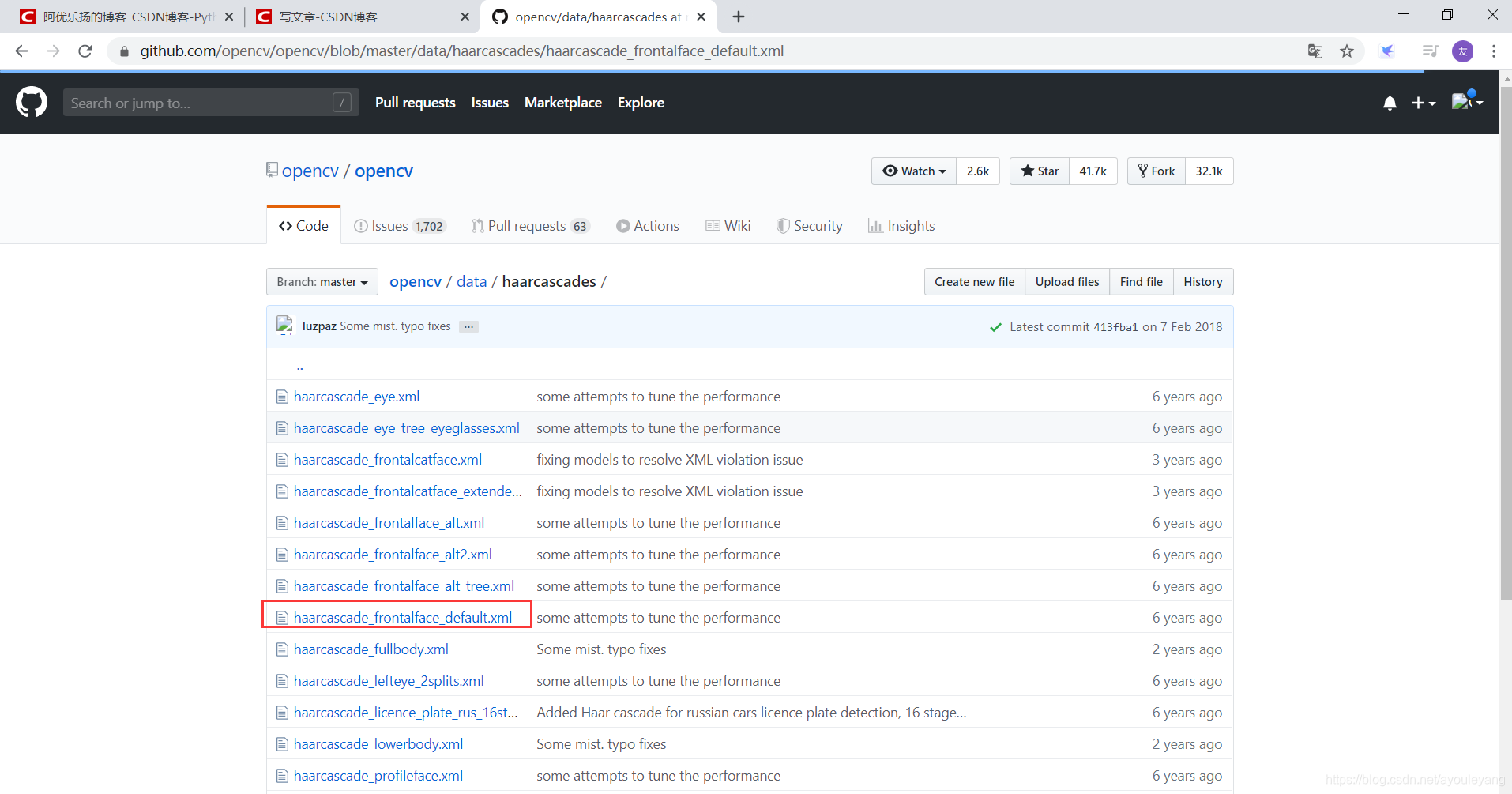Open the Actions tab
The width and height of the screenshot is (1512, 794).
click(648, 226)
